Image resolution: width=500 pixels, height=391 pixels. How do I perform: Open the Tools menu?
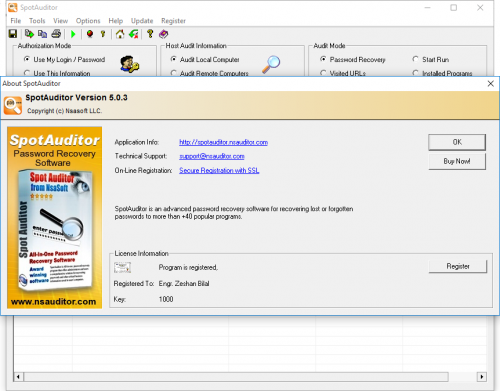(37, 21)
